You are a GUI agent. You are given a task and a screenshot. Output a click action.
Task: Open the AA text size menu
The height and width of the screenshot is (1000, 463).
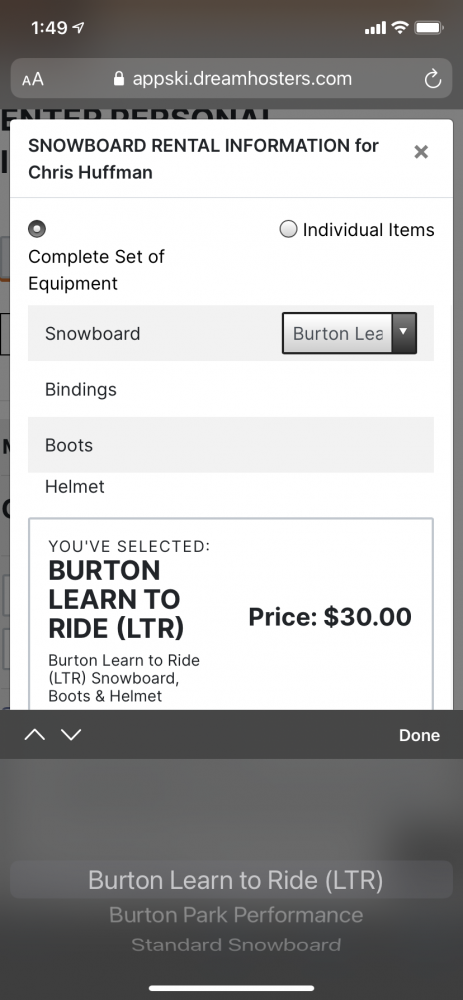[x=33, y=80]
